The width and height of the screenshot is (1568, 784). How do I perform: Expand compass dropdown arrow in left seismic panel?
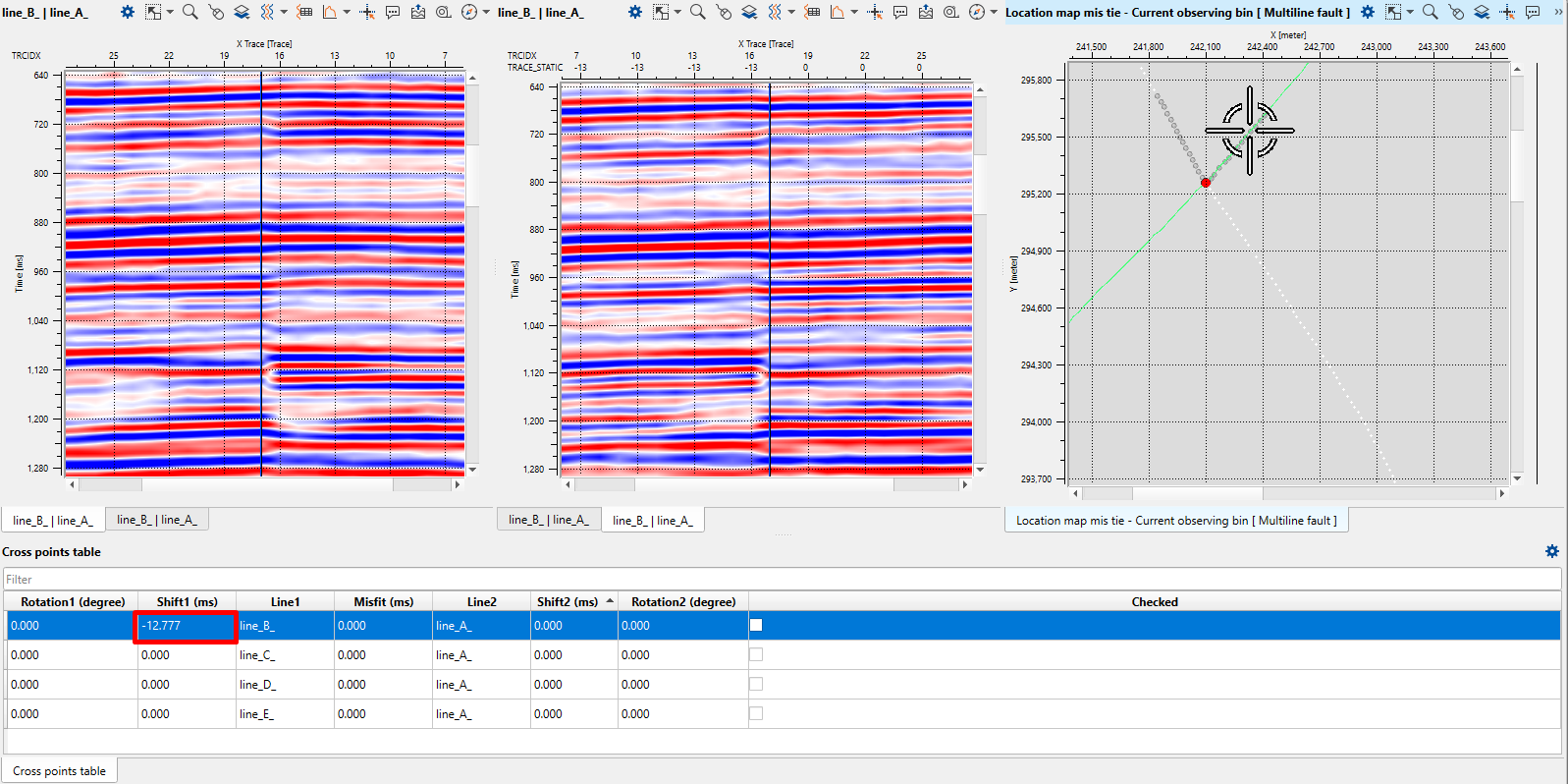pyautogui.click(x=486, y=12)
